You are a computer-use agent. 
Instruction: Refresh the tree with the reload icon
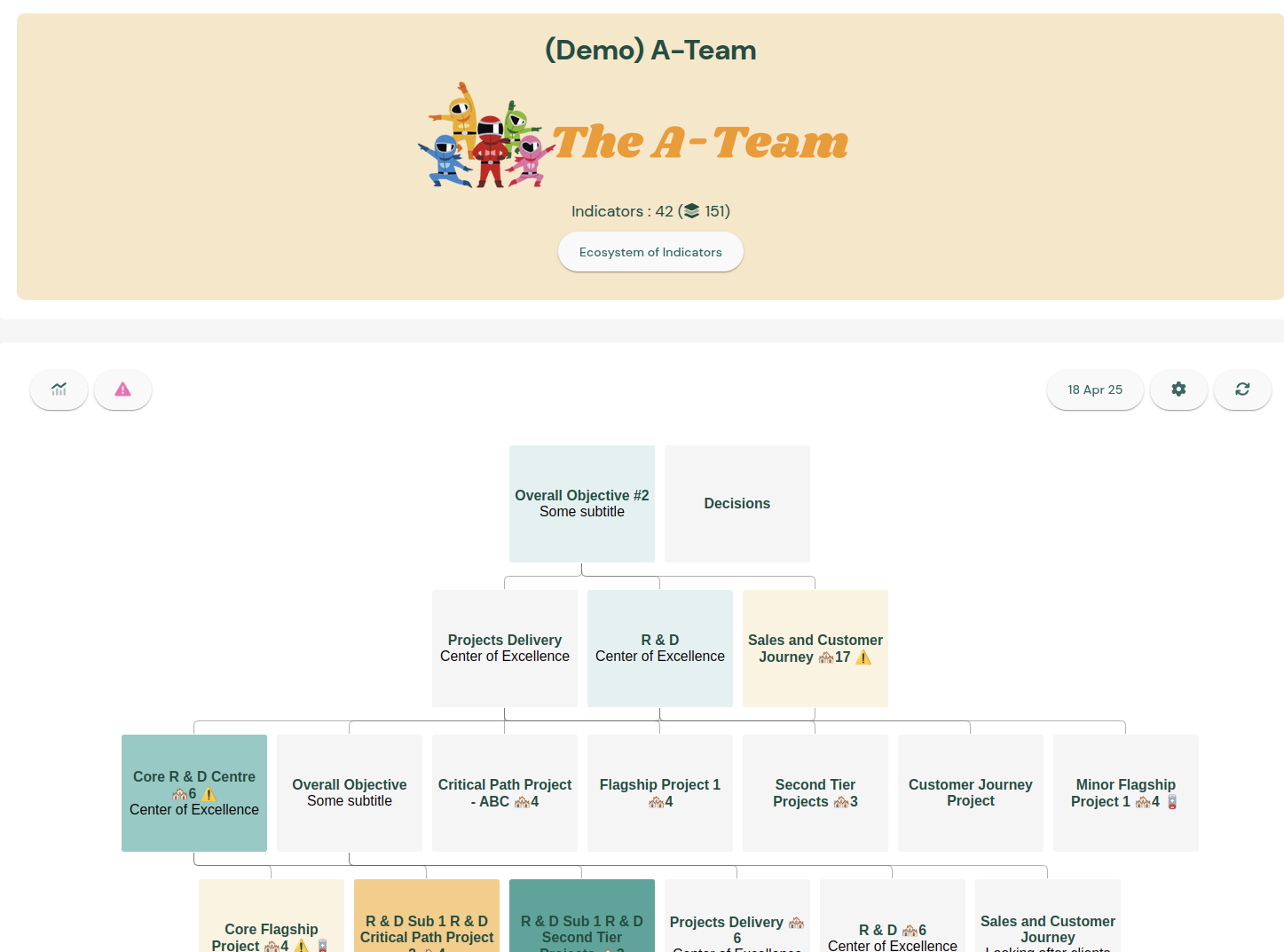(x=1242, y=389)
